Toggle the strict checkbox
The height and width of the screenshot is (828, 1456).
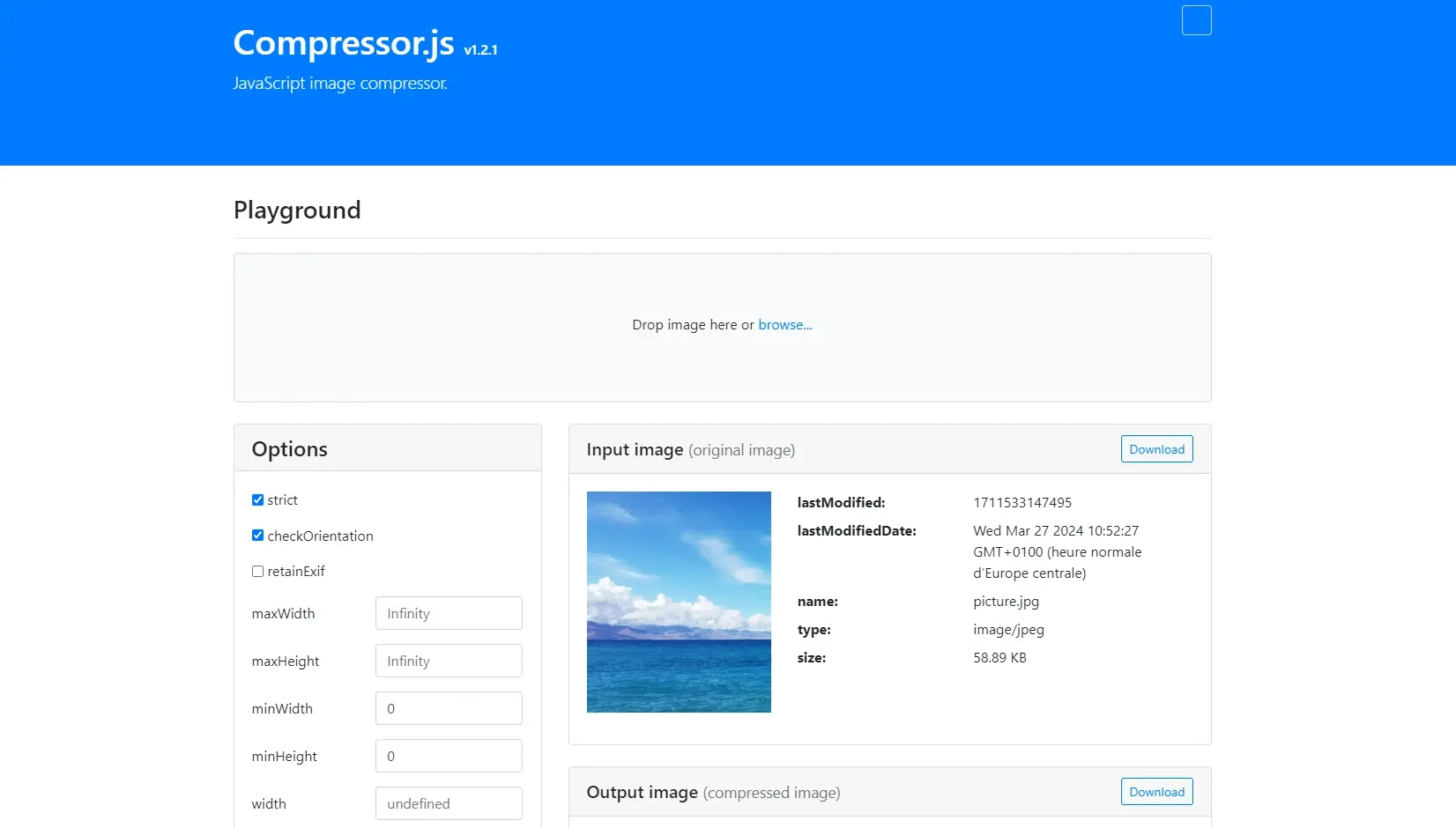click(x=257, y=499)
